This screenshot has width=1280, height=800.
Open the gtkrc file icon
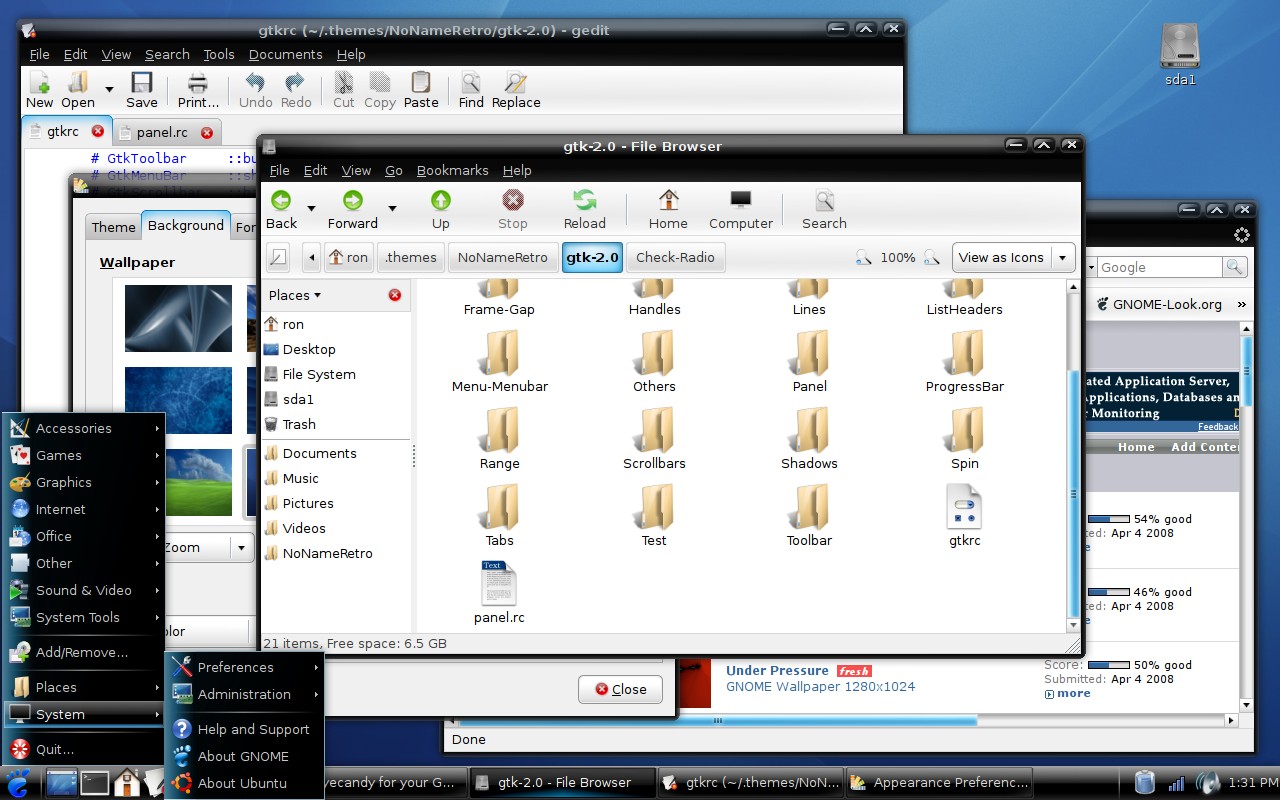pyautogui.click(x=964, y=506)
